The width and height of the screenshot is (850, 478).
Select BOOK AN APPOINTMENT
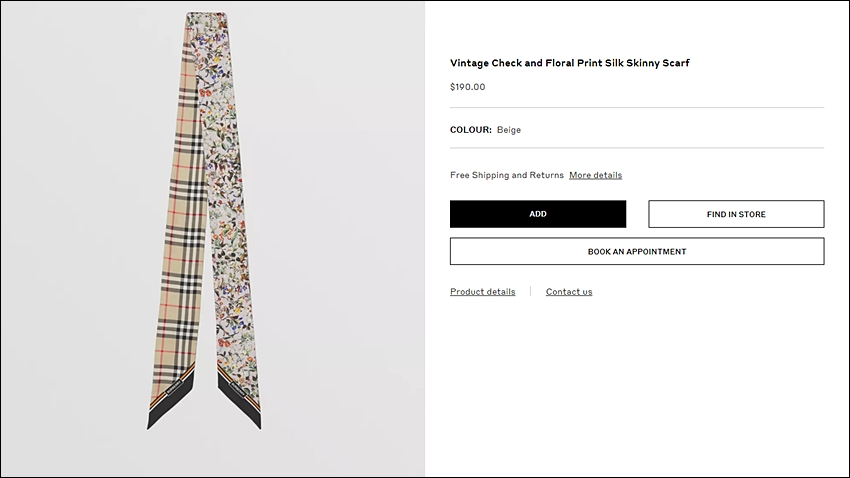tap(637, 251)
